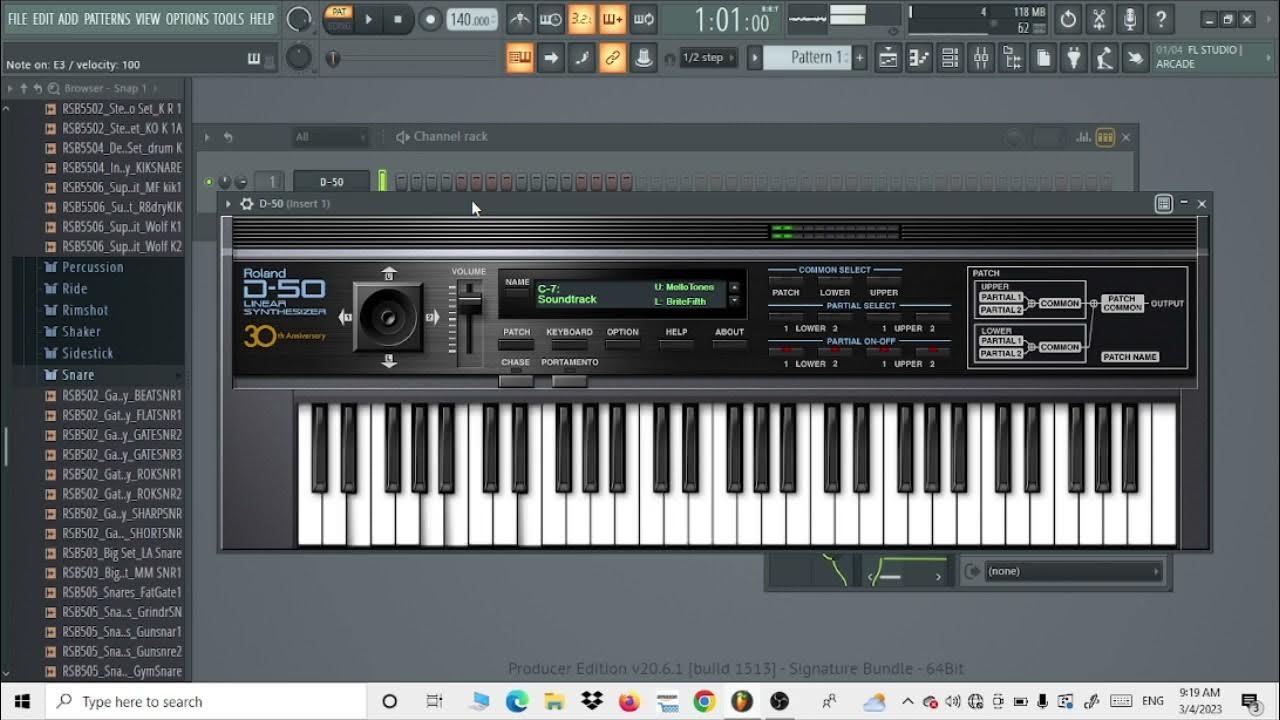Open the question mark help icon
Viewport: 1280px width, 720px height.
click(x=1161, y=19)
